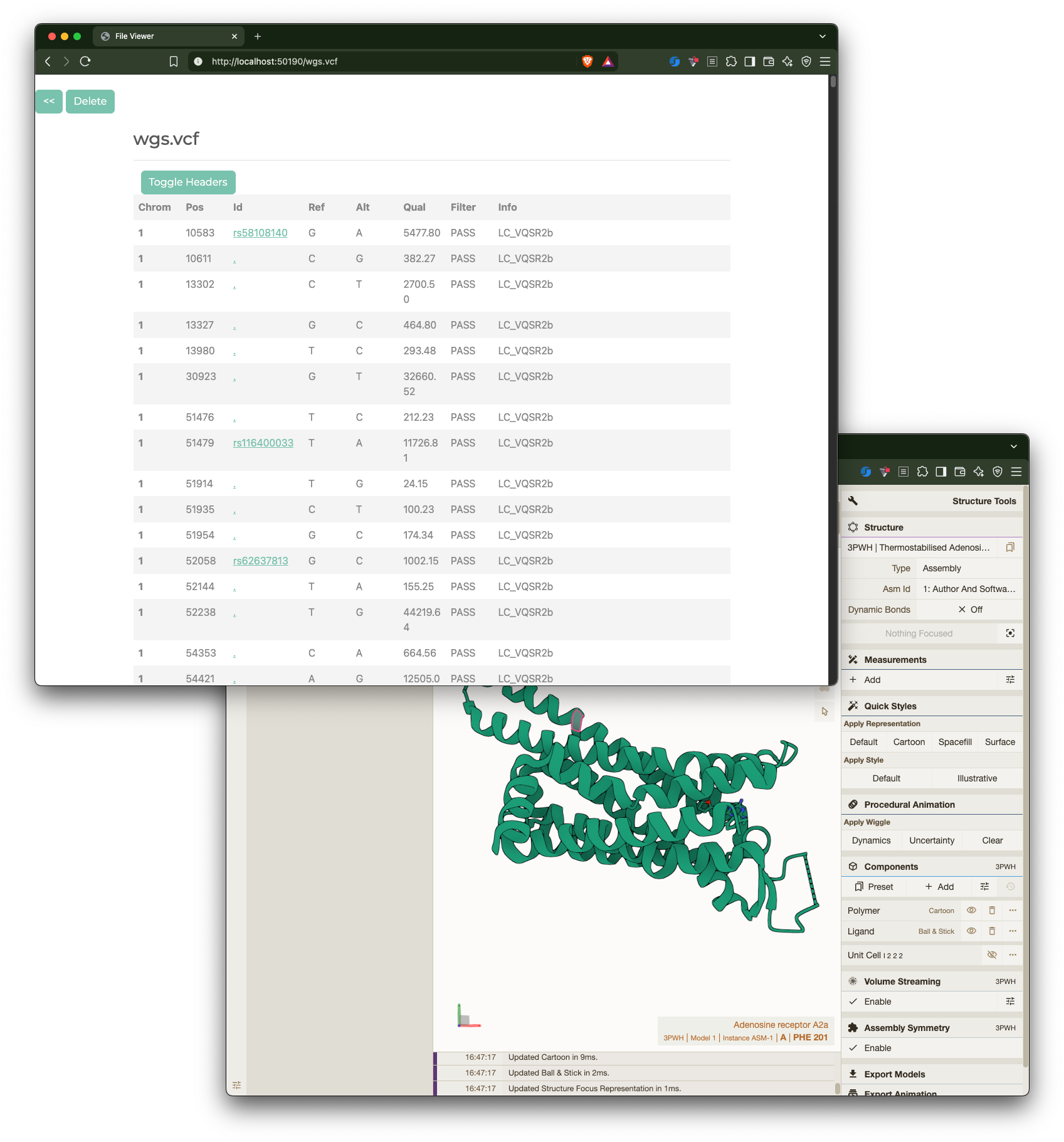Delete the Polymer component with trash icon
This screenshot has width=1064, height=1142.
(992, 911)
